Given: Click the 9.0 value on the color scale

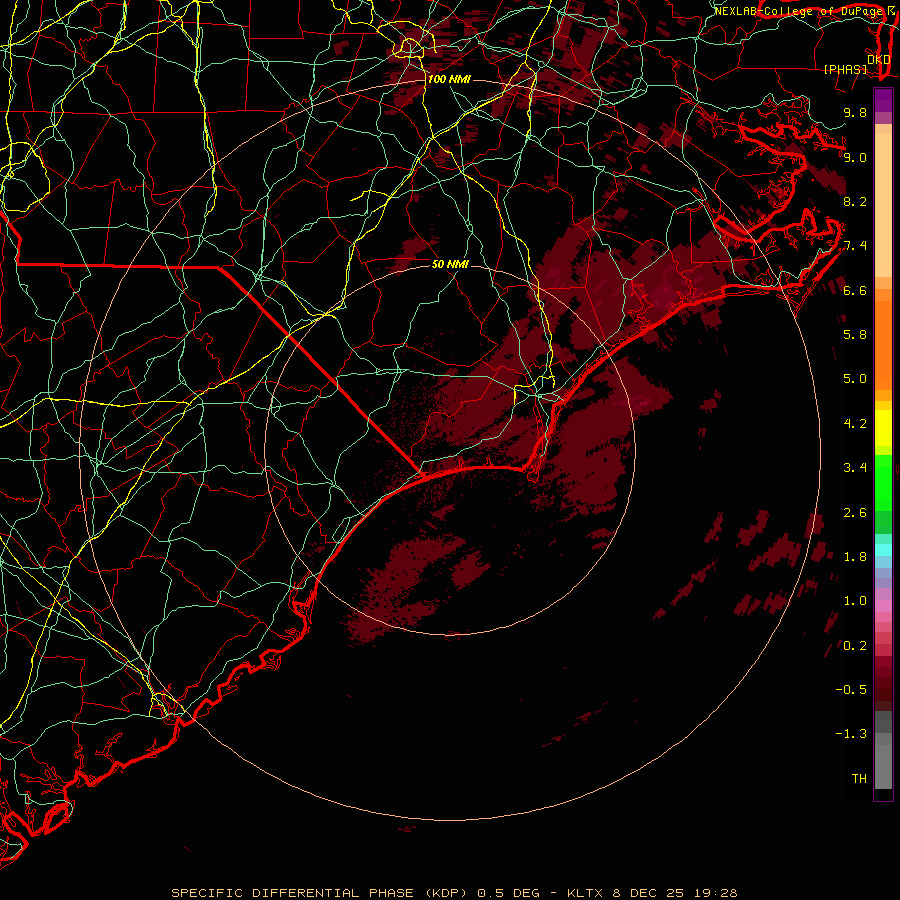Looking at the screenshot, I should coord(855,157).
